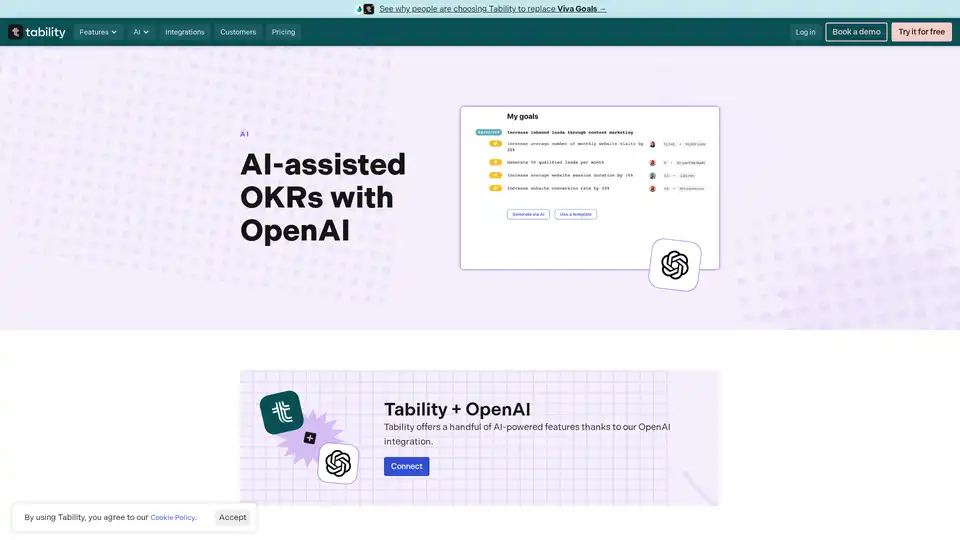
Task: Click the plus icon between the integration logos
Action: (310, 438)
